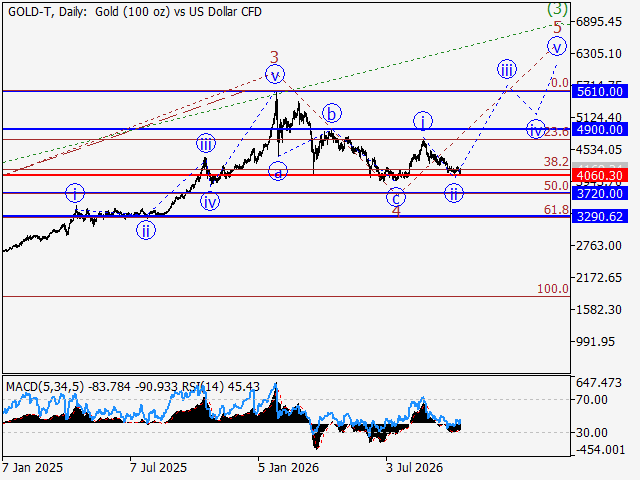Select the 7 Jul 2025 date label

(158, 468)
